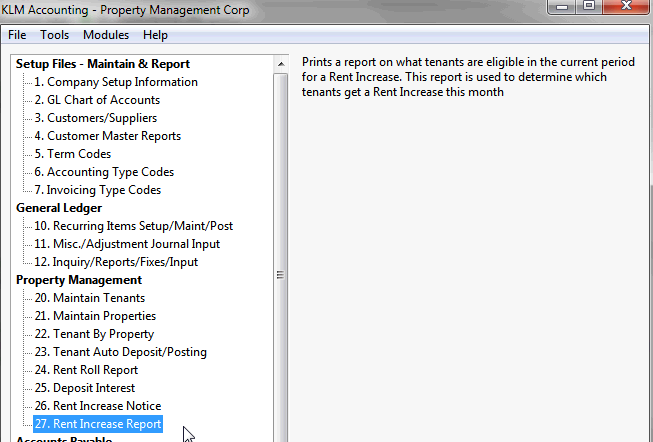653x442 pixels.
Task: Close the KLM Accounting window
Action: click(626, 6)
